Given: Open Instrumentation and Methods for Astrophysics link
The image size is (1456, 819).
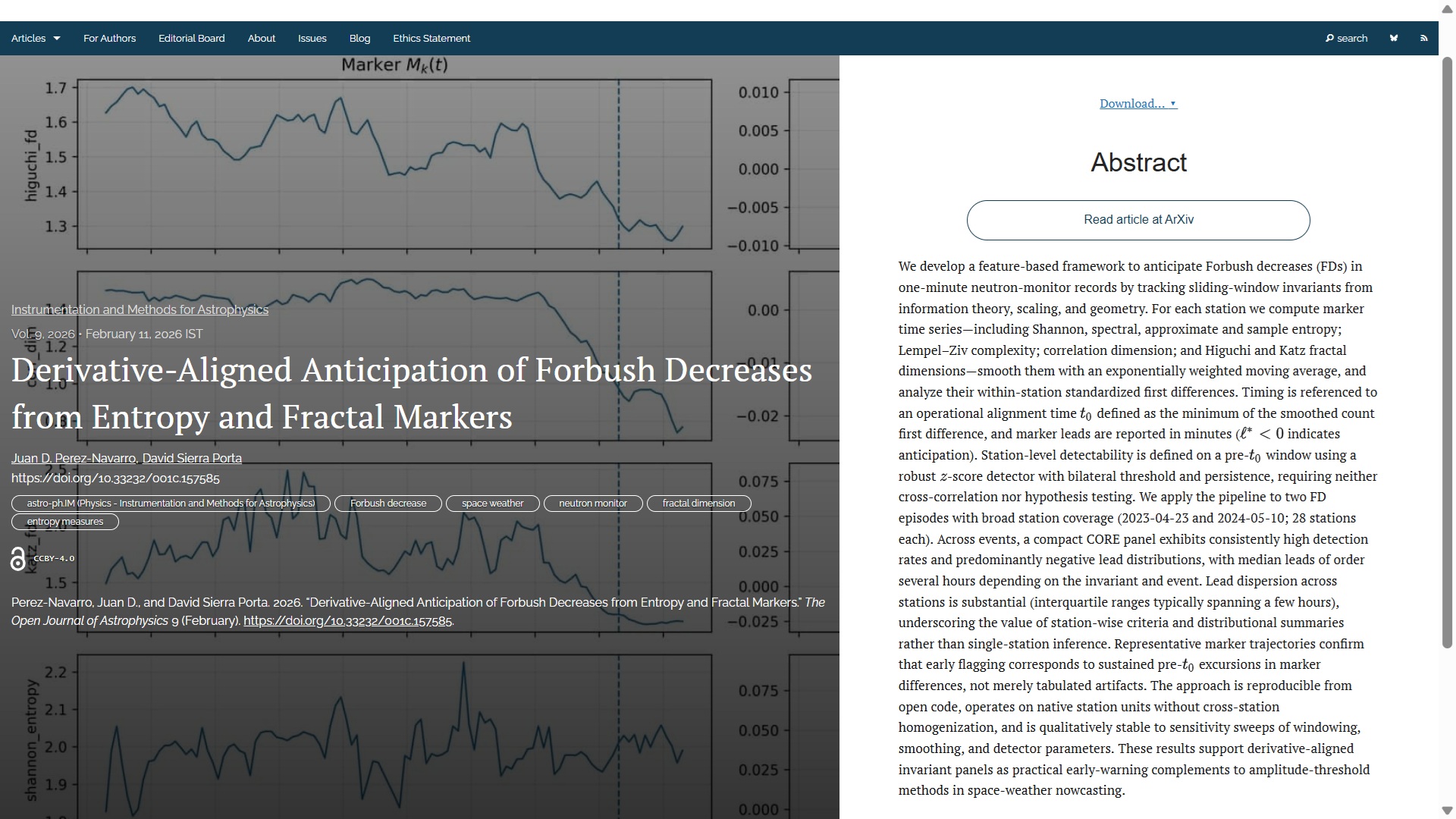Looking at the screenshot, I should tap(140, 309).
